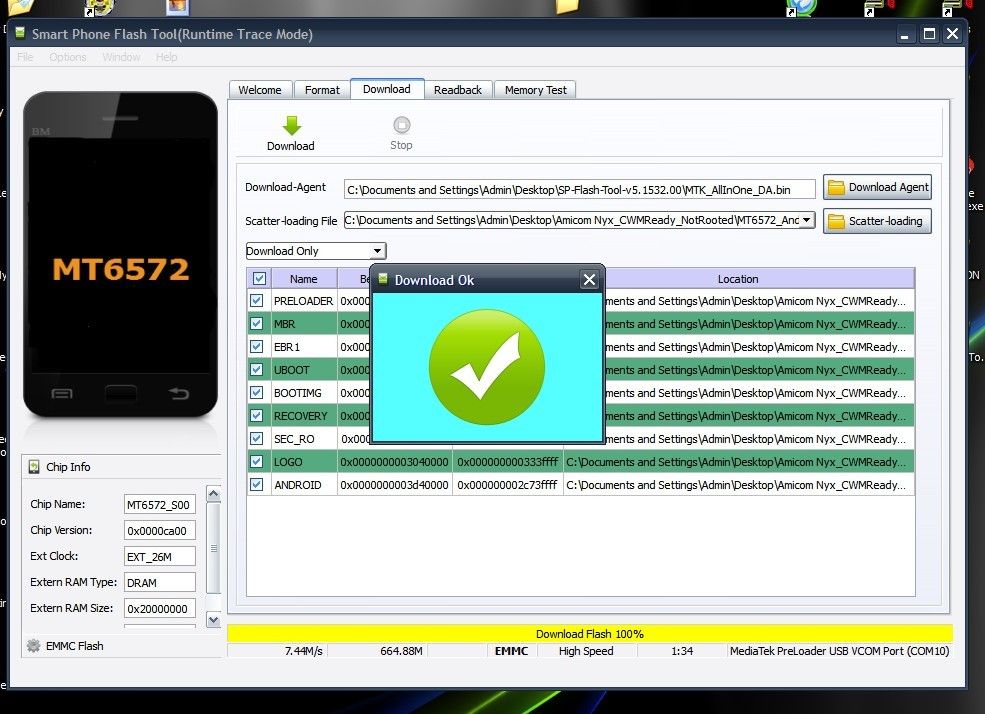This screenshot has height=714, width=985.
Task: Toggle the ANDROID partition checkbox
Action: coord(257,485)
